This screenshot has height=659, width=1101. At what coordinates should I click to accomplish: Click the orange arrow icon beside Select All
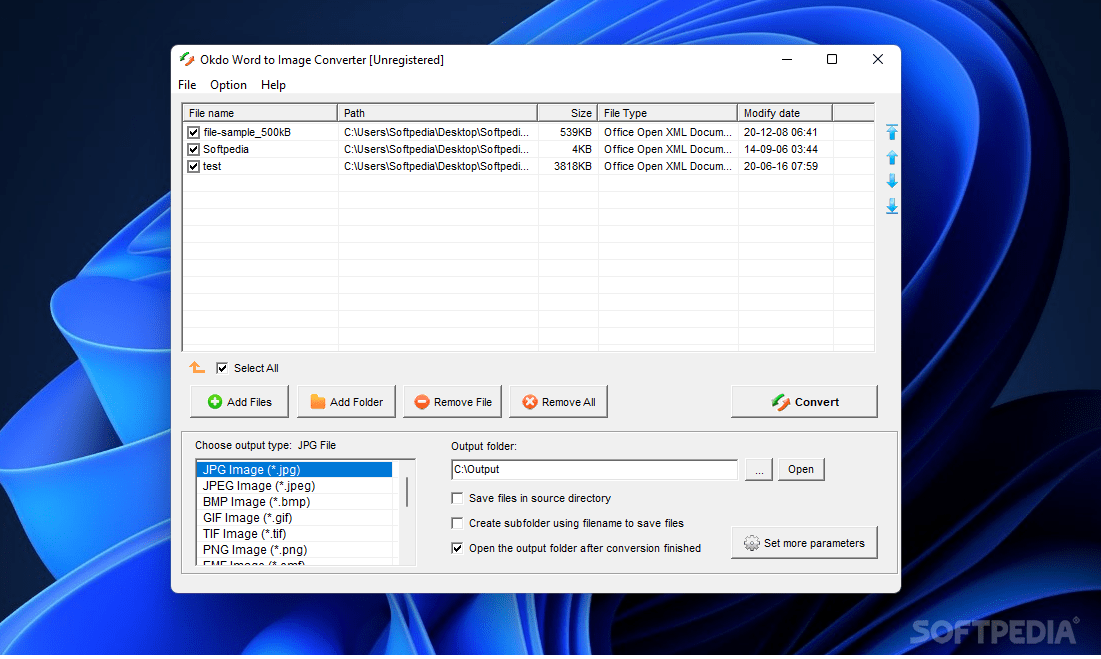point(197,368)
